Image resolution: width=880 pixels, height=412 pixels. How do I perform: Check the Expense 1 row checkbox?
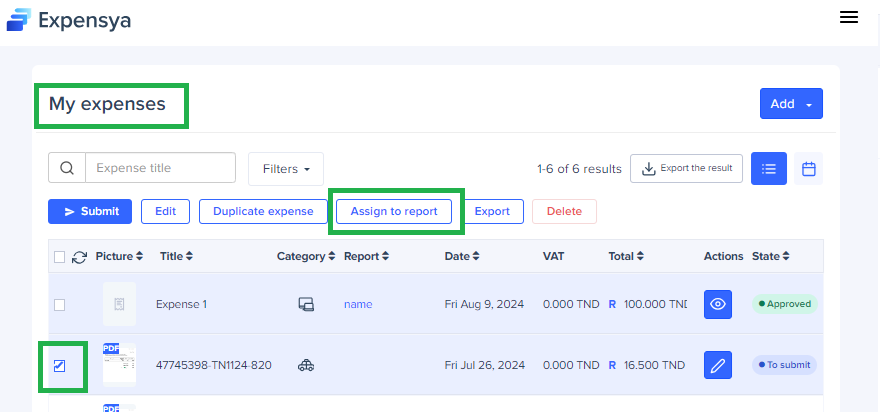coord(59,304)
